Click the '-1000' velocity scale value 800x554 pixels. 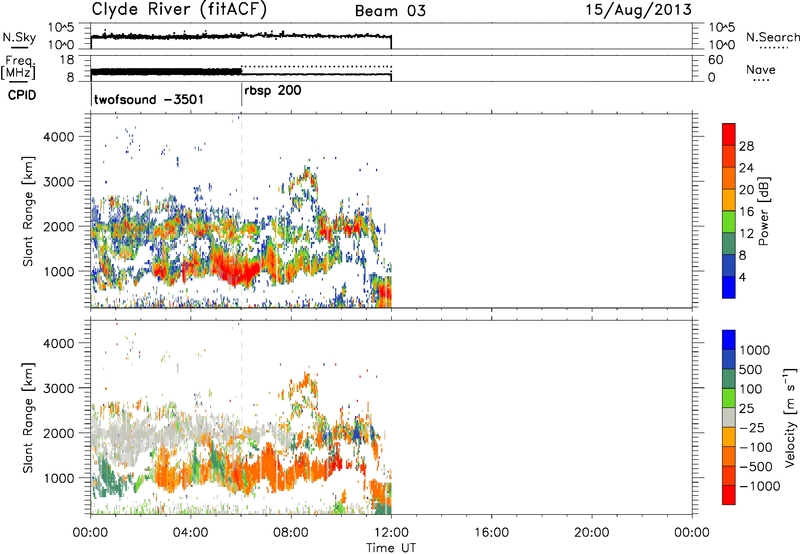760,486
